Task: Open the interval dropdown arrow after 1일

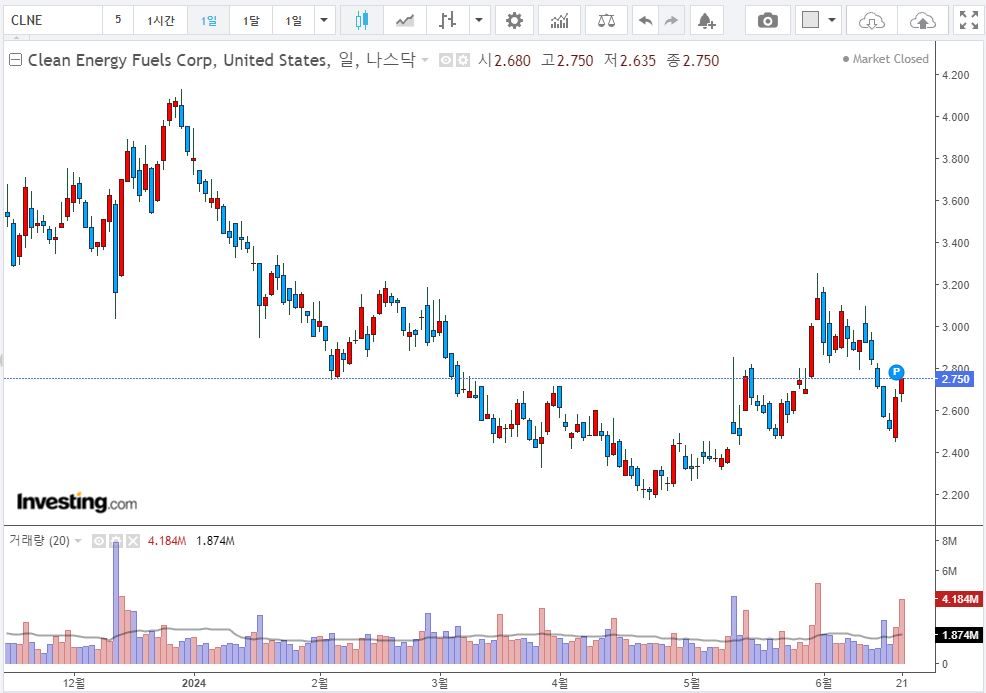Action: (x=324, y=20)
